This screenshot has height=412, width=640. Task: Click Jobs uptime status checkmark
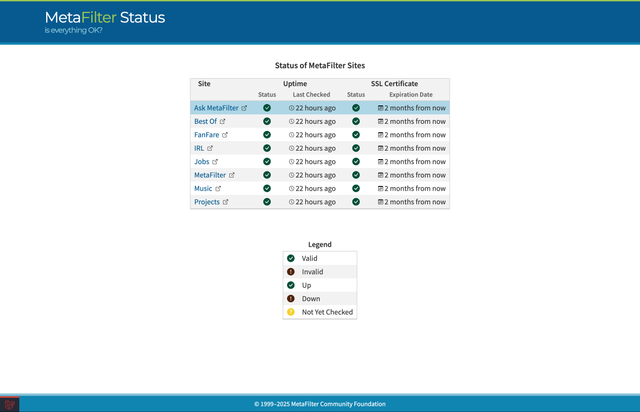(x=267, y=162)
